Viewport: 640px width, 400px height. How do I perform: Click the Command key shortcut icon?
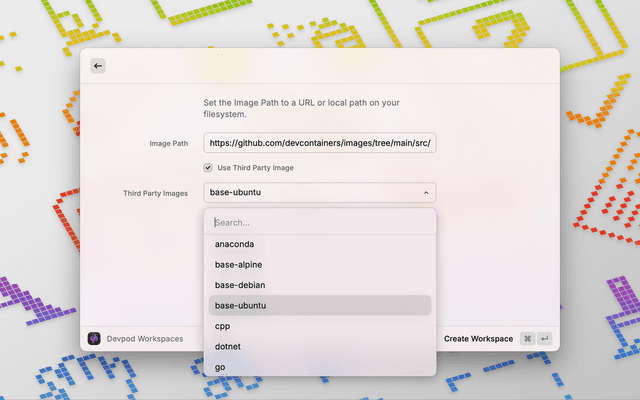527,339
